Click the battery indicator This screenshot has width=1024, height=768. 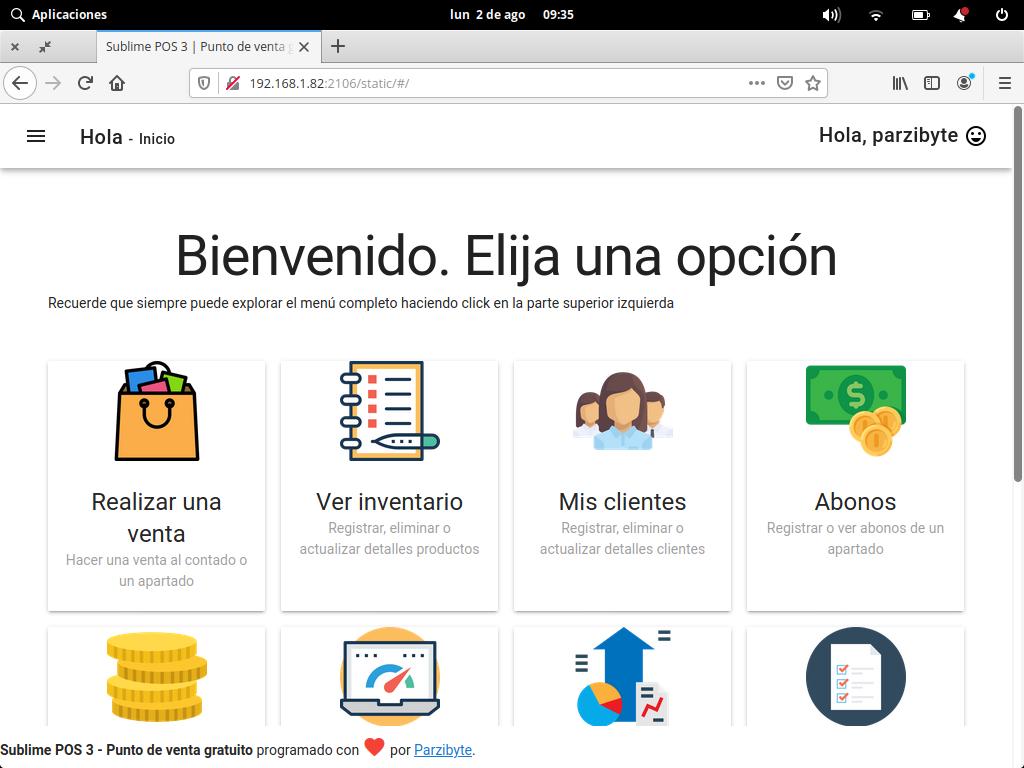921,14
